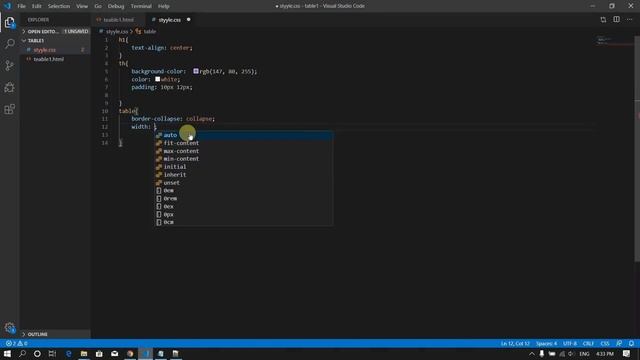Open style.css in the explorer tree
The image size is (640, 360).
[x=55, y=50]
